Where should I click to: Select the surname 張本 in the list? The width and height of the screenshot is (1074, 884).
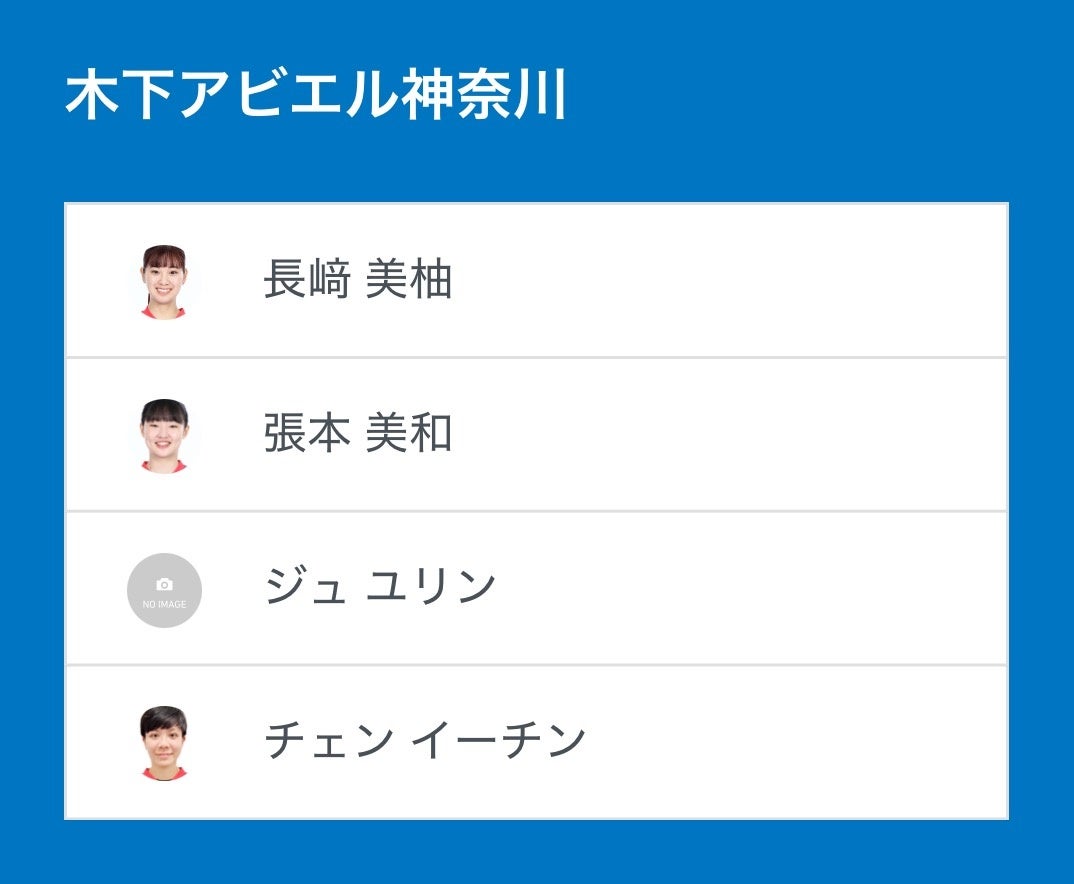(307, 434)
